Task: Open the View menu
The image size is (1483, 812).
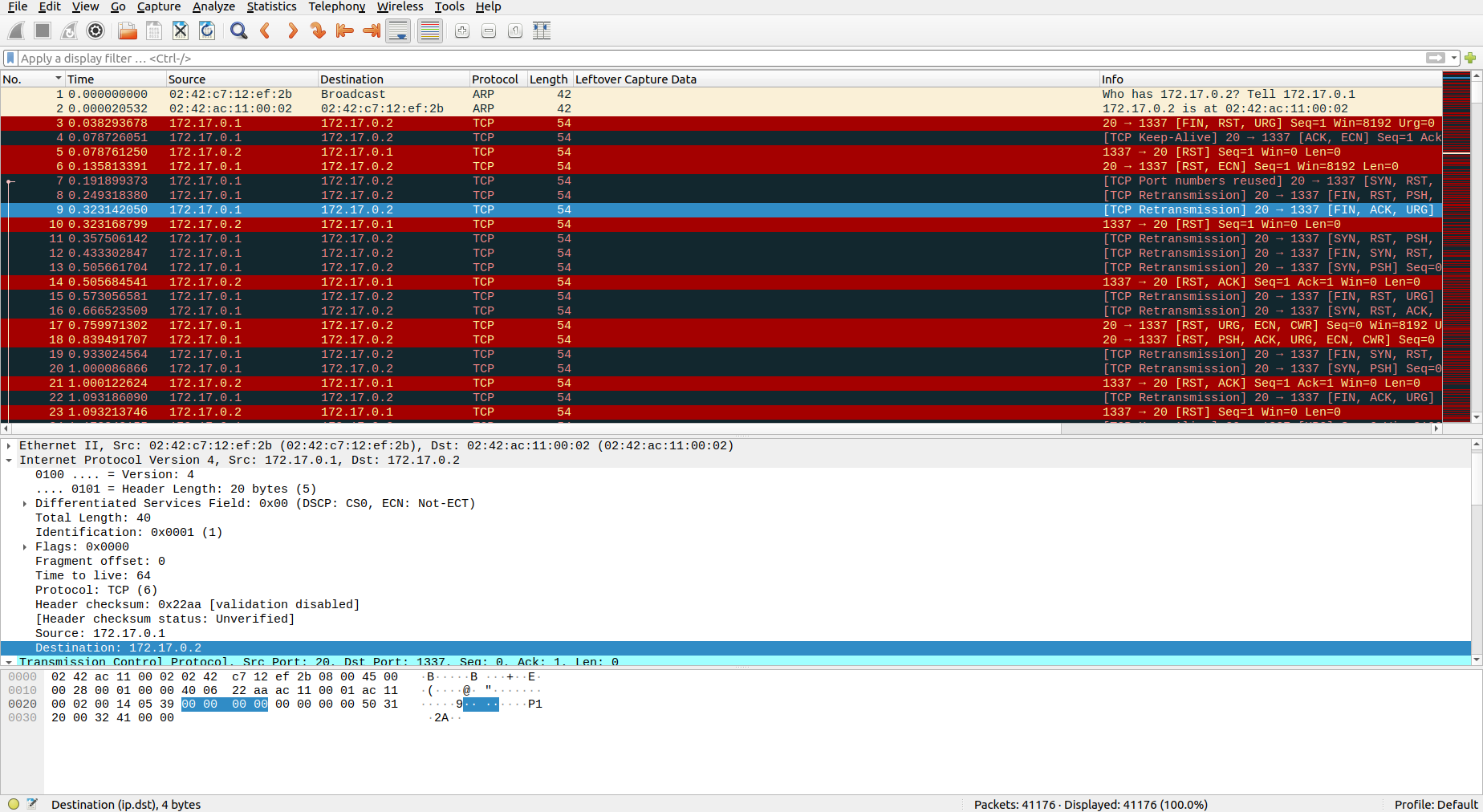Action: point(85,6)
